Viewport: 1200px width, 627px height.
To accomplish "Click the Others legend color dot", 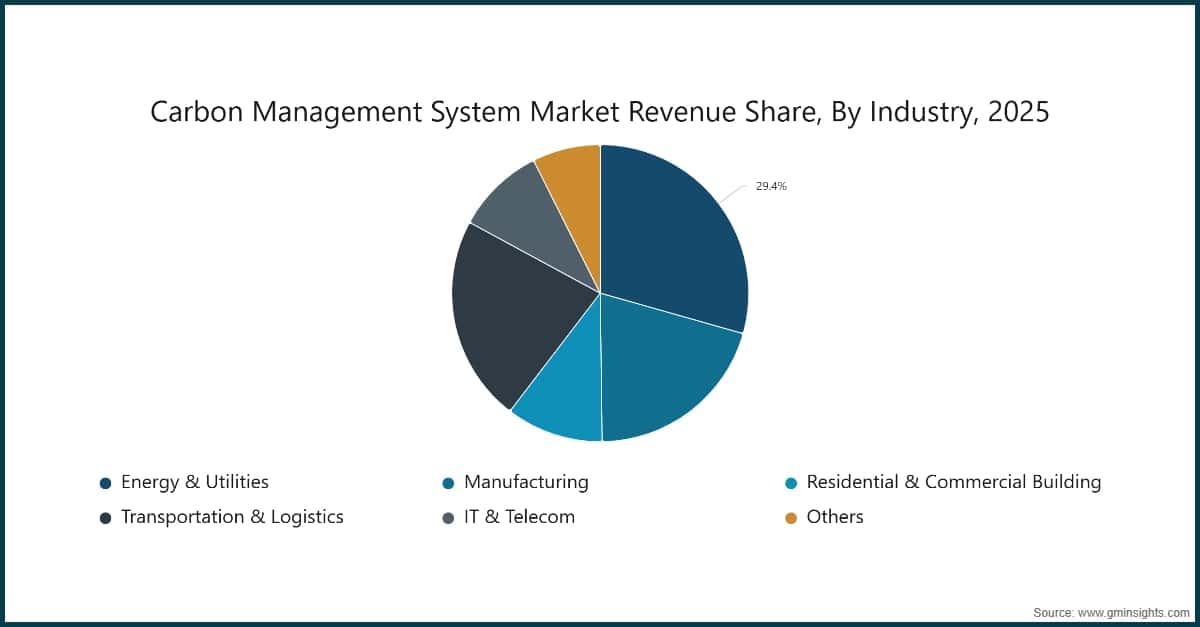I will (x=791, y=518).
